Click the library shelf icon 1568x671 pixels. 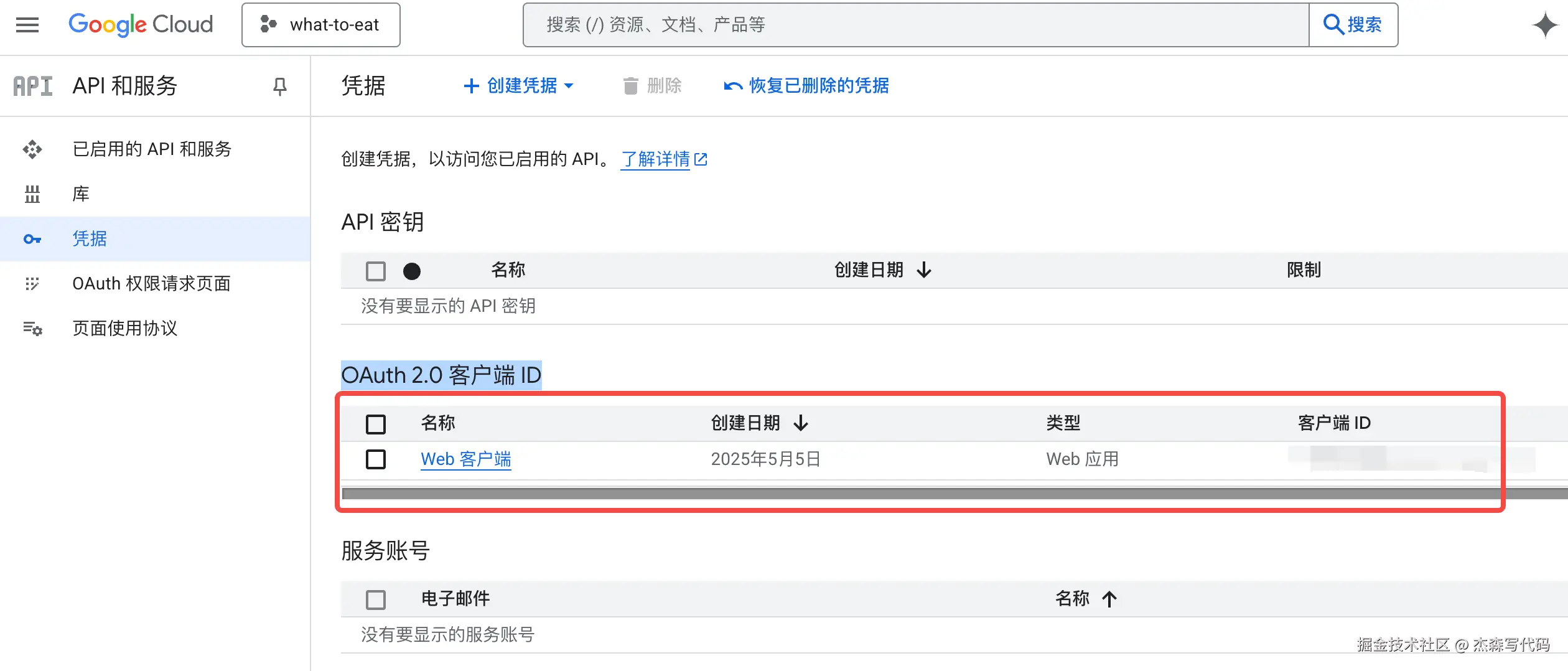[x=32, y=194]
